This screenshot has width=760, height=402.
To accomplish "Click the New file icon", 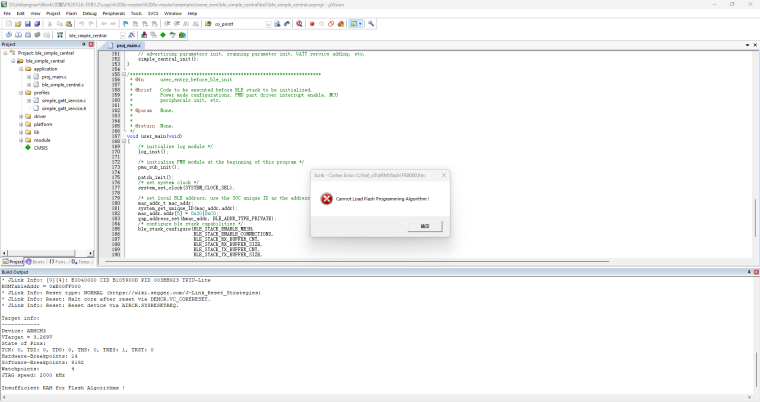I will coord(9,24).
